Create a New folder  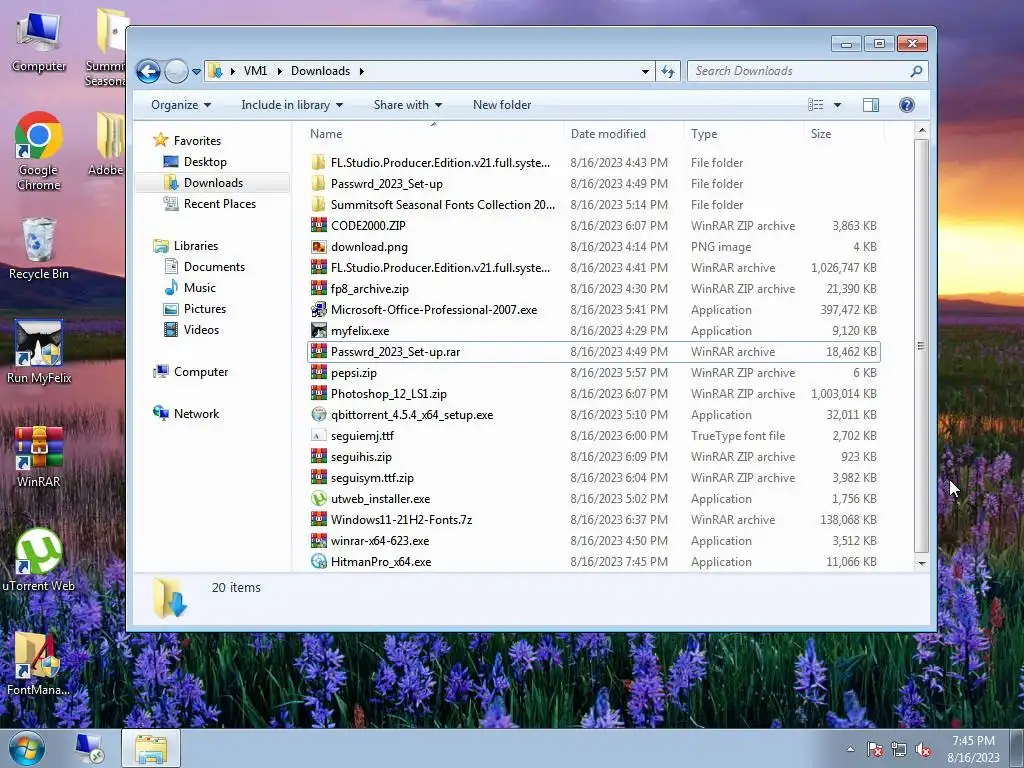(502, 105)
